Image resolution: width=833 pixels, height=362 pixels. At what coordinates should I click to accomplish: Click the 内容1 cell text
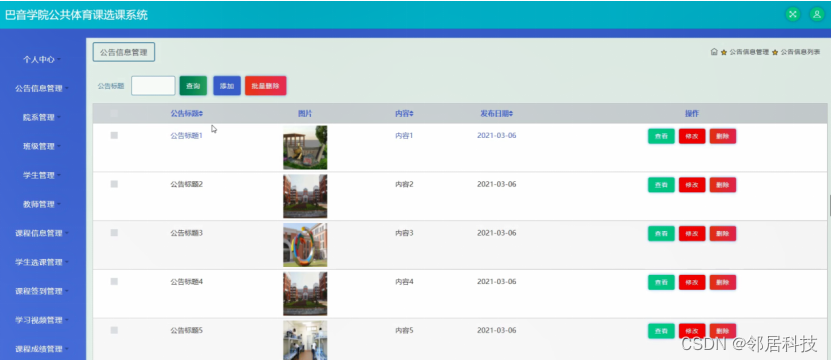point(404,136)
